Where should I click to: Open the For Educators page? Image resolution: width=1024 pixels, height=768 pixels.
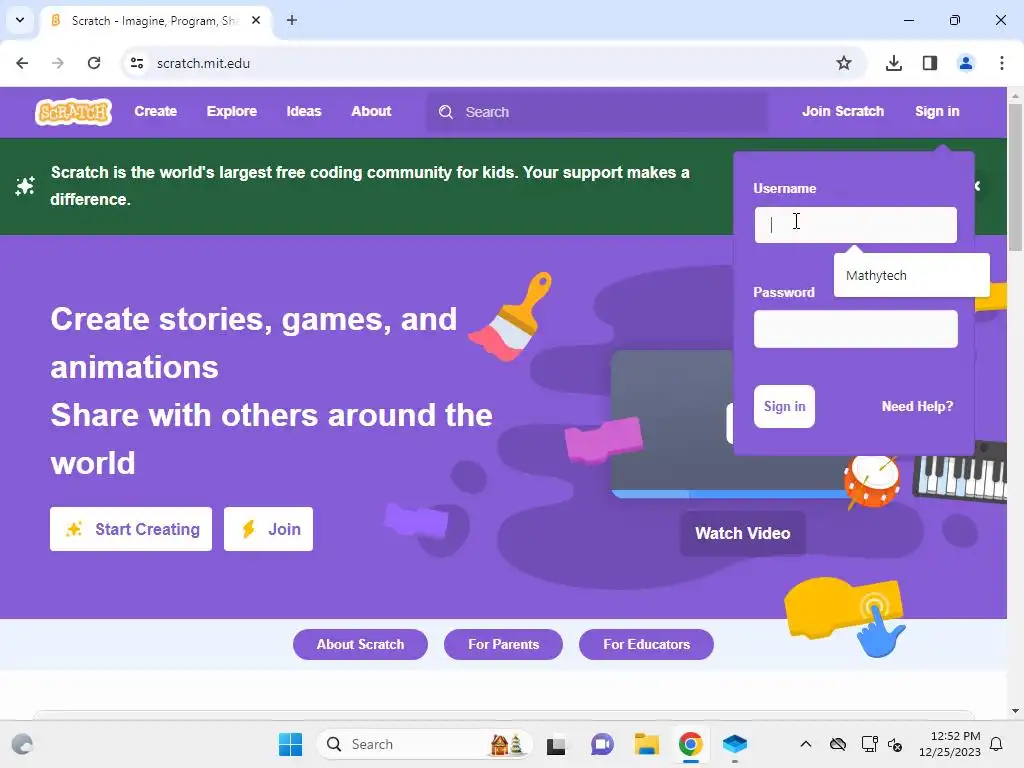(646, 645)
